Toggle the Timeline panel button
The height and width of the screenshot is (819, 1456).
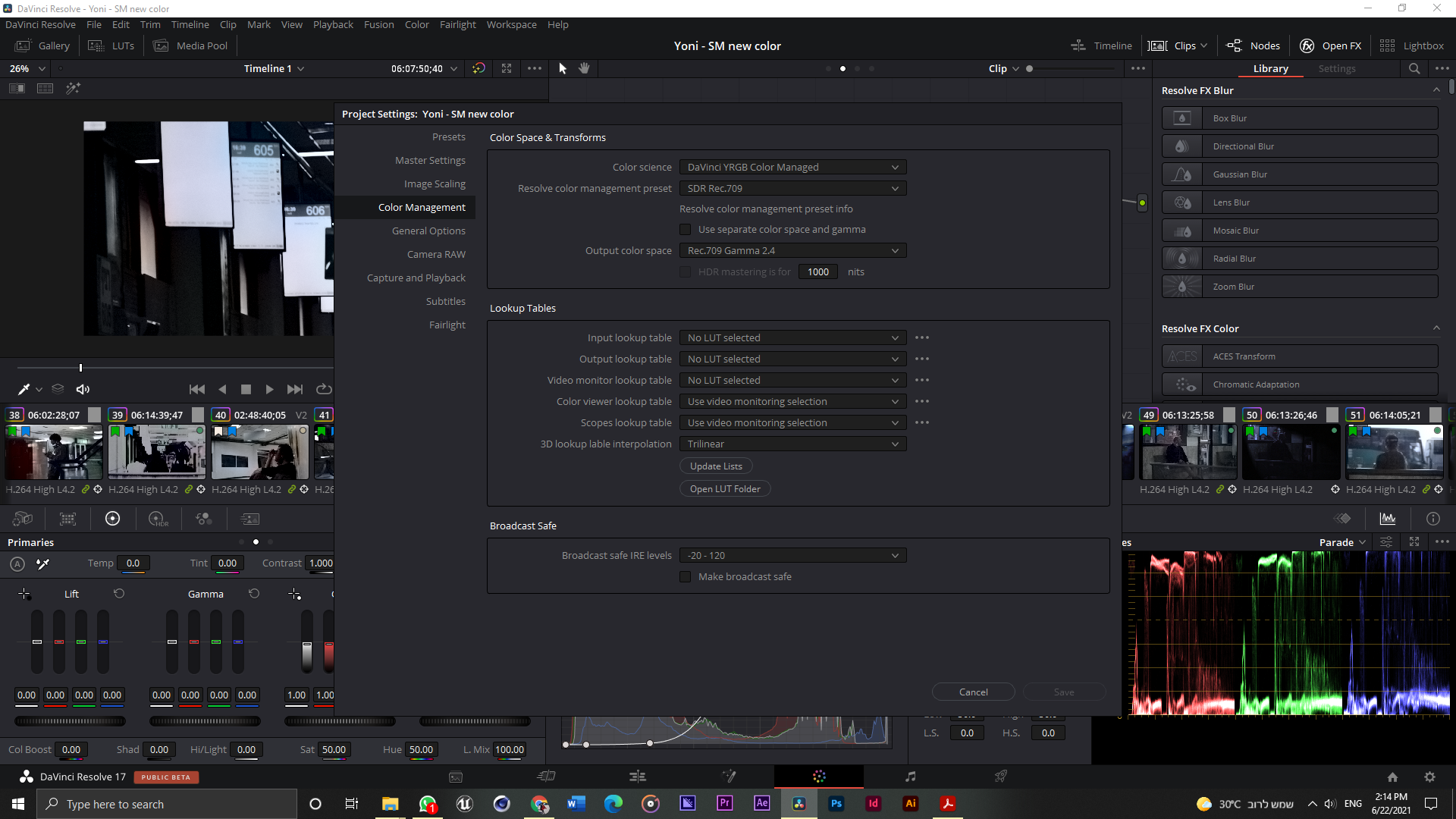1101,45
